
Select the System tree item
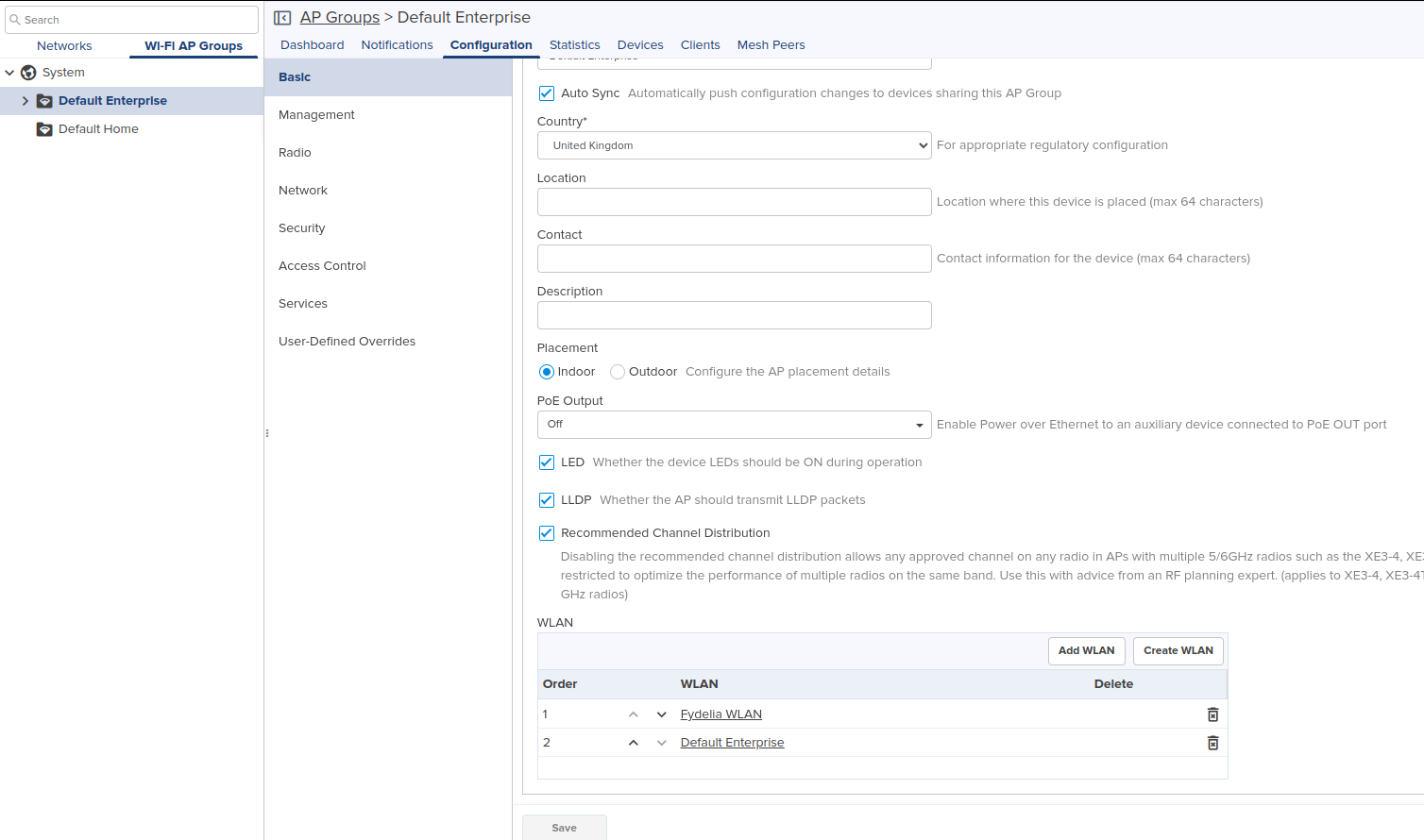63,73
